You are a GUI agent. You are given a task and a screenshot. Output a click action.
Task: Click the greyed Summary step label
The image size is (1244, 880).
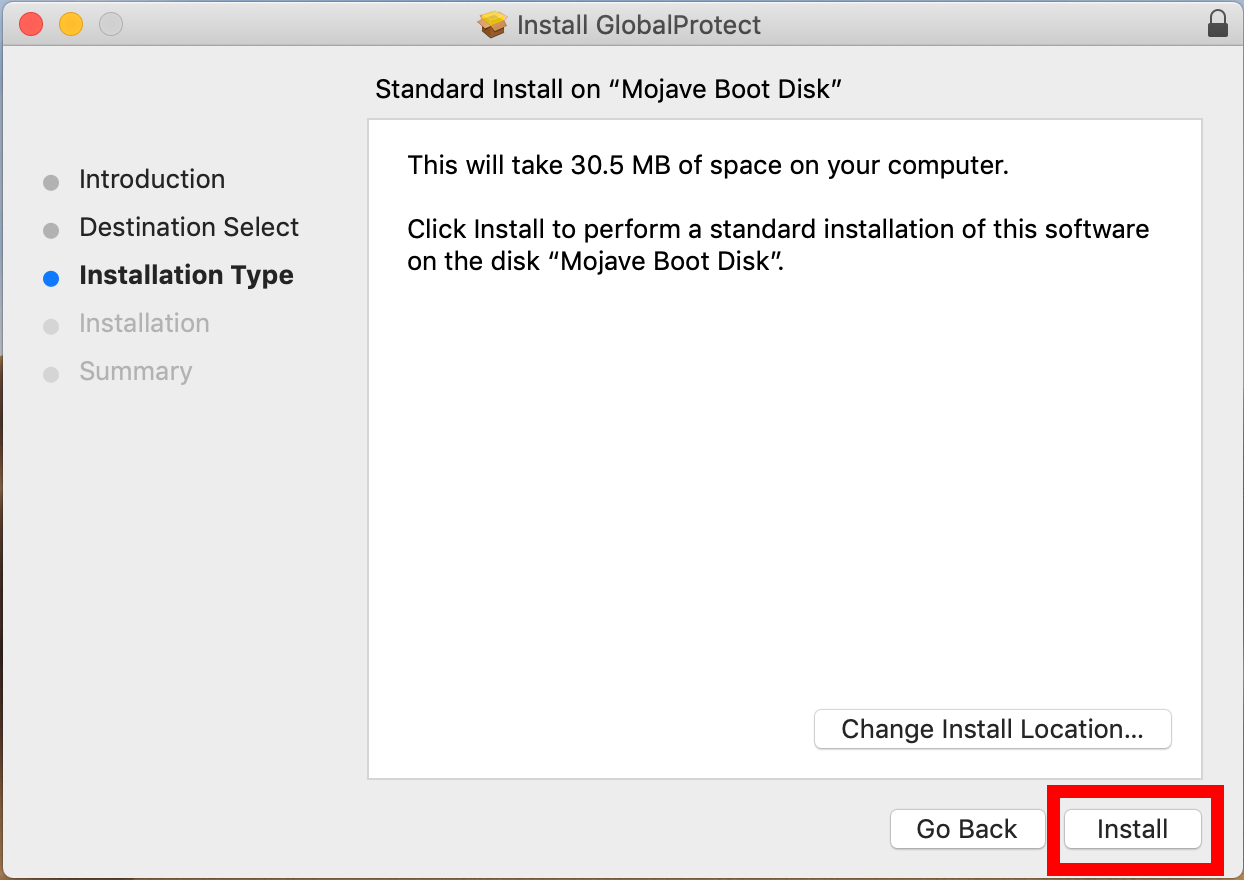click(x=135, y=372)
